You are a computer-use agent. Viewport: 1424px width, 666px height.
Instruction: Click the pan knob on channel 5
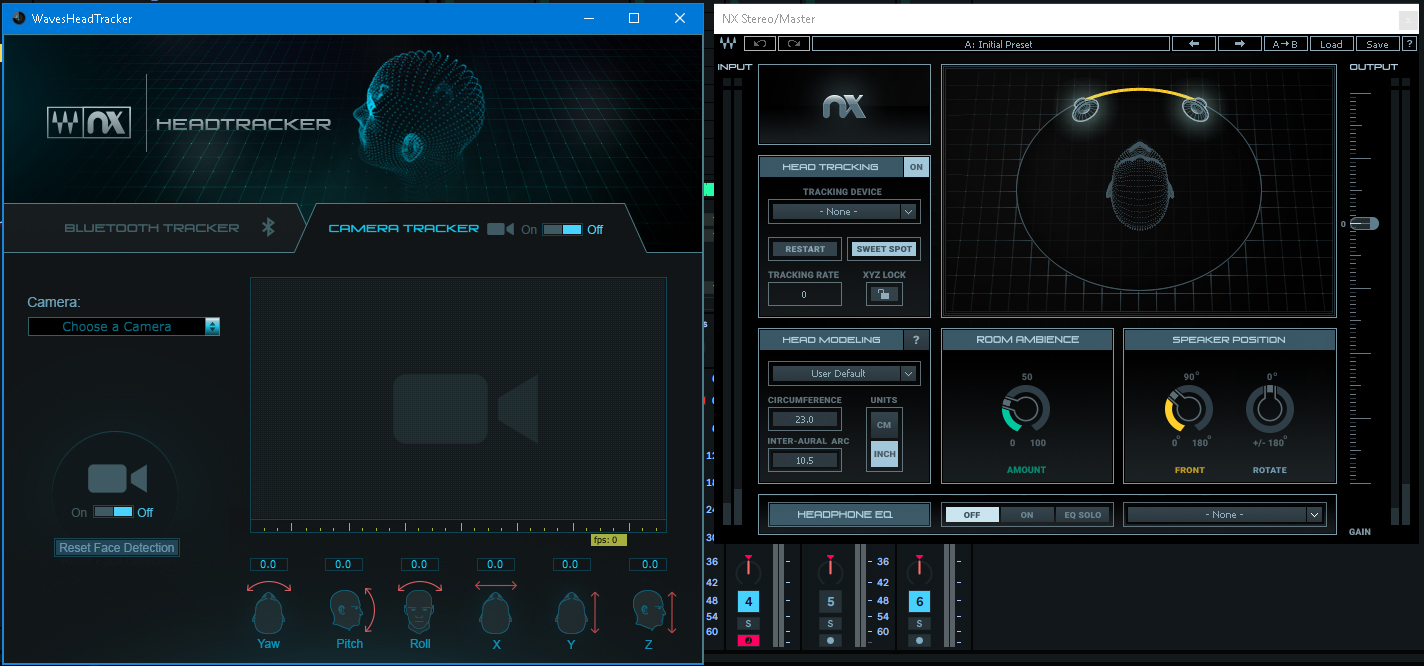(x=831, y=571)
